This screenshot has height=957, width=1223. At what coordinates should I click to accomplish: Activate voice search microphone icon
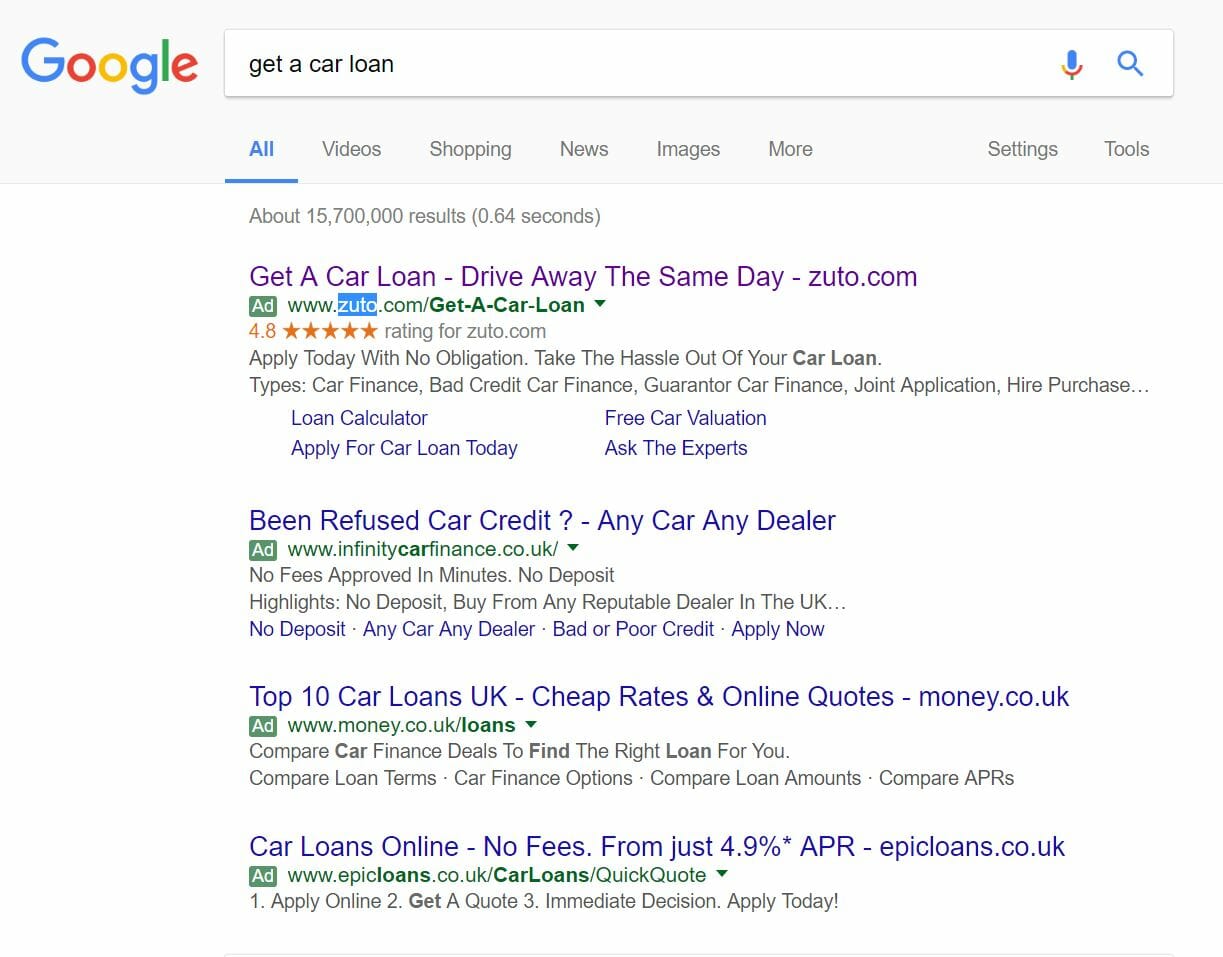tap(1071, 64)
